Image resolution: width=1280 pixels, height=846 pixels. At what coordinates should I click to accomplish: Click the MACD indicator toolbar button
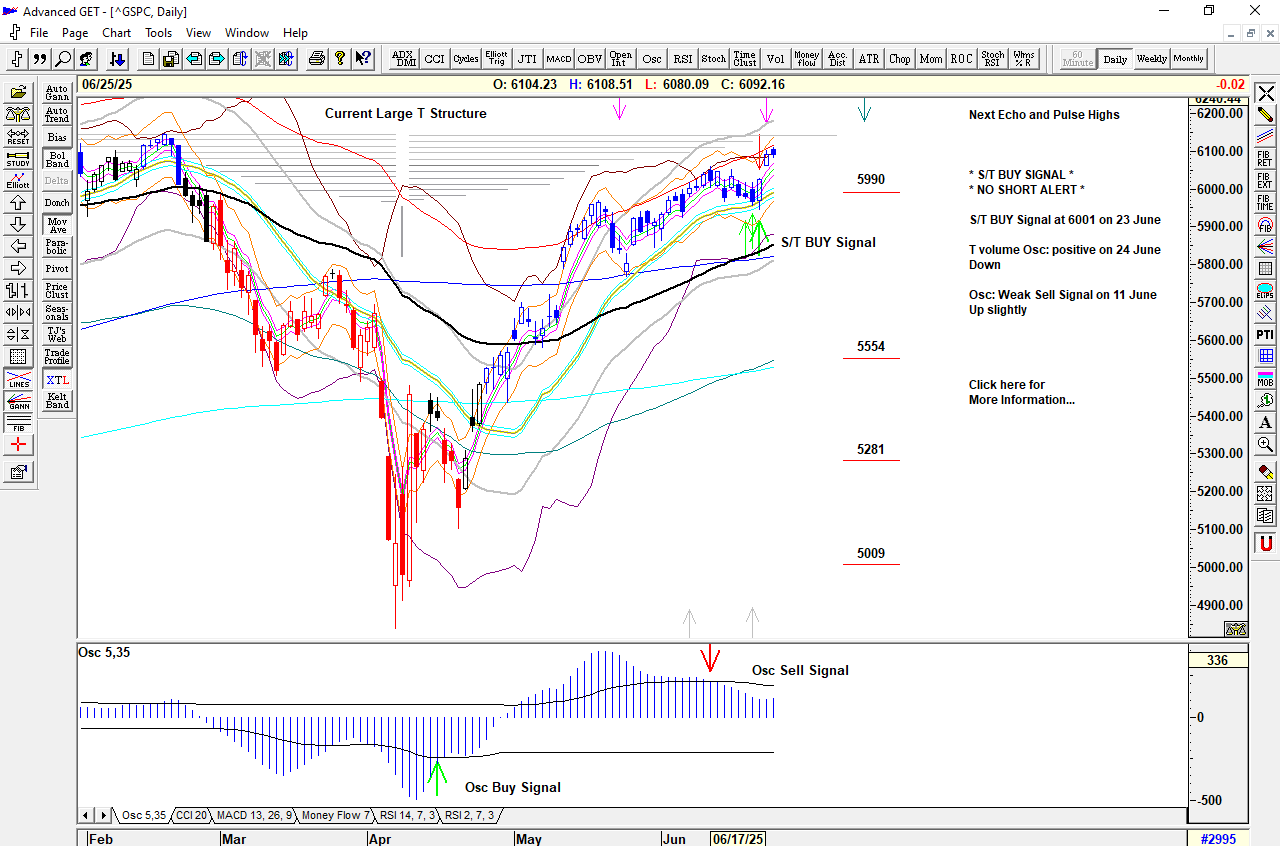coord(559,59)
